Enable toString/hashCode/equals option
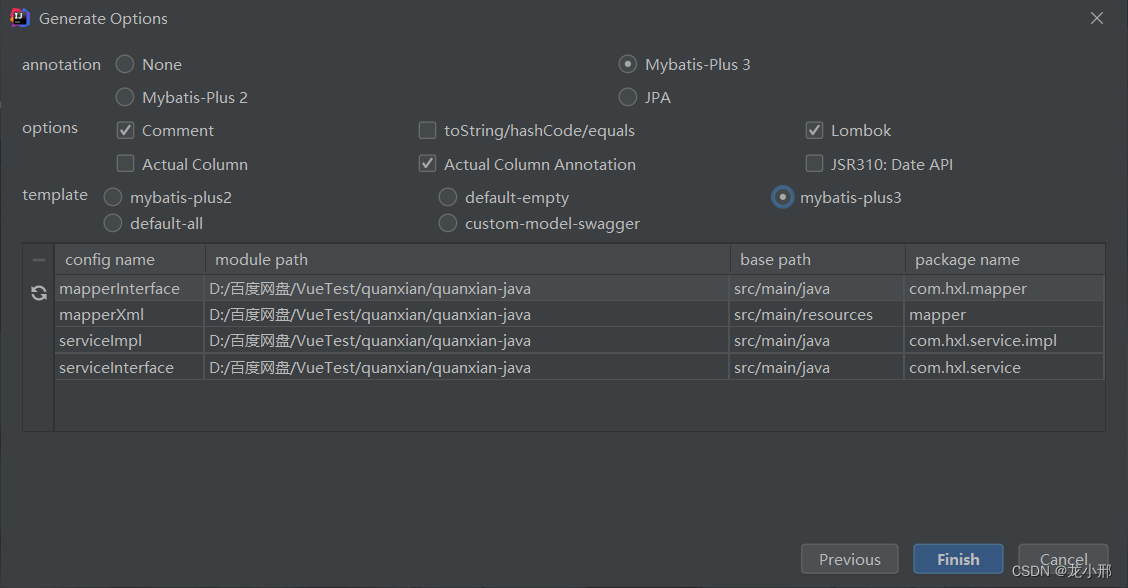1128x588 pixels. tap(427, 130)
